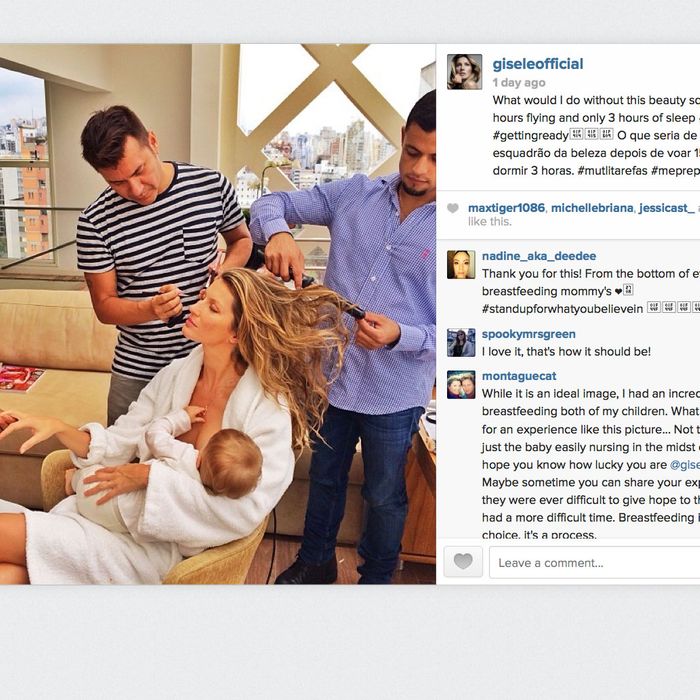Click the heart like button beside comment box
The height and width of the screenshot is (700, 700).
coord(463,562)
